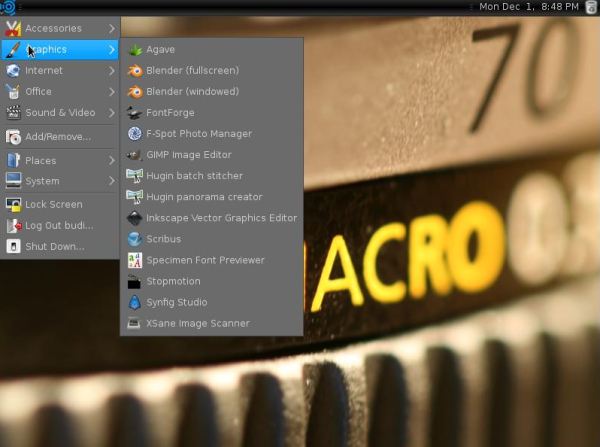Click the panel clock Mon Dec 1, 8:48 PM

coord(529,7)
